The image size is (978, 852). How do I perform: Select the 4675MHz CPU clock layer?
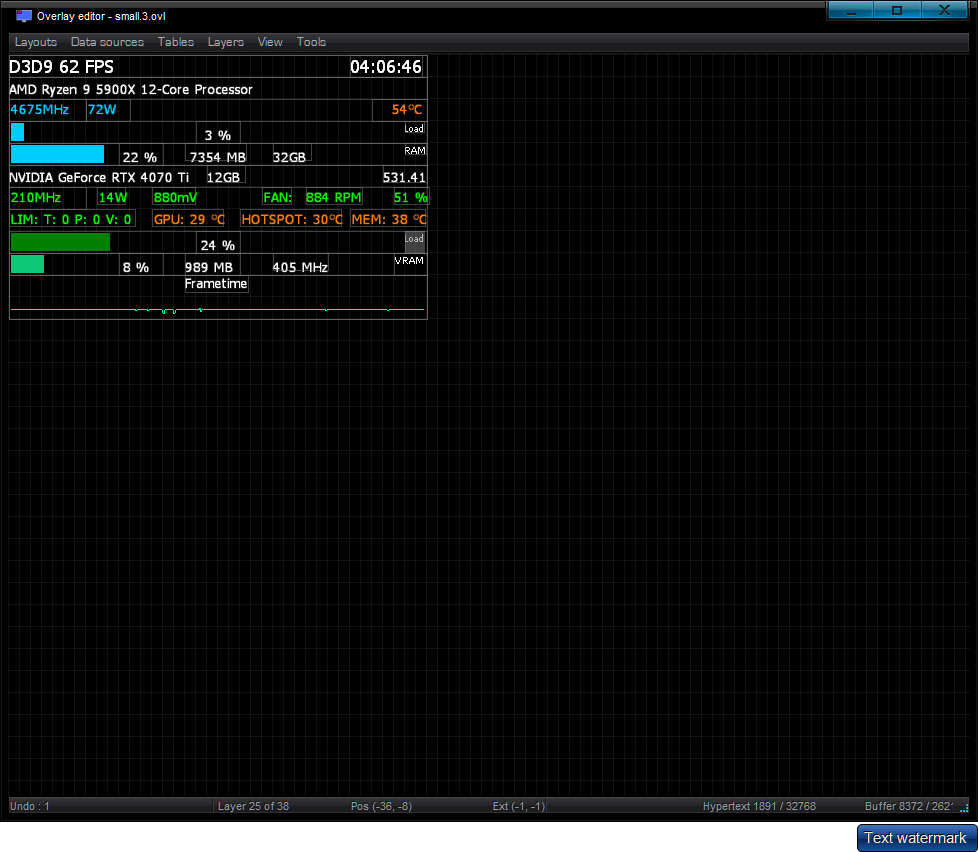39,110
